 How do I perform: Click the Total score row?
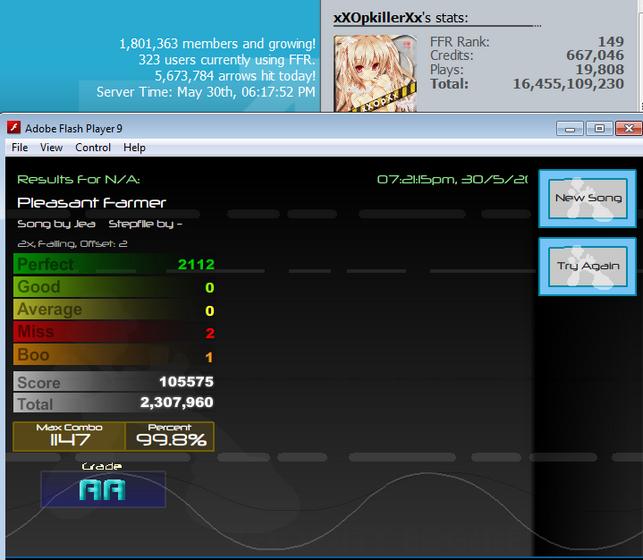pos(114,403)
